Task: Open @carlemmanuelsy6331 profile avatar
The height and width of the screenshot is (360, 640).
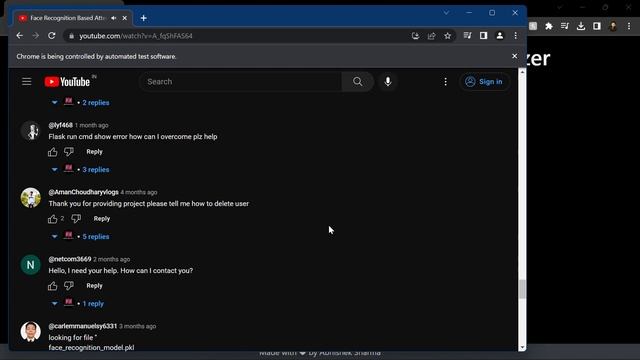Action: (31, 331)
